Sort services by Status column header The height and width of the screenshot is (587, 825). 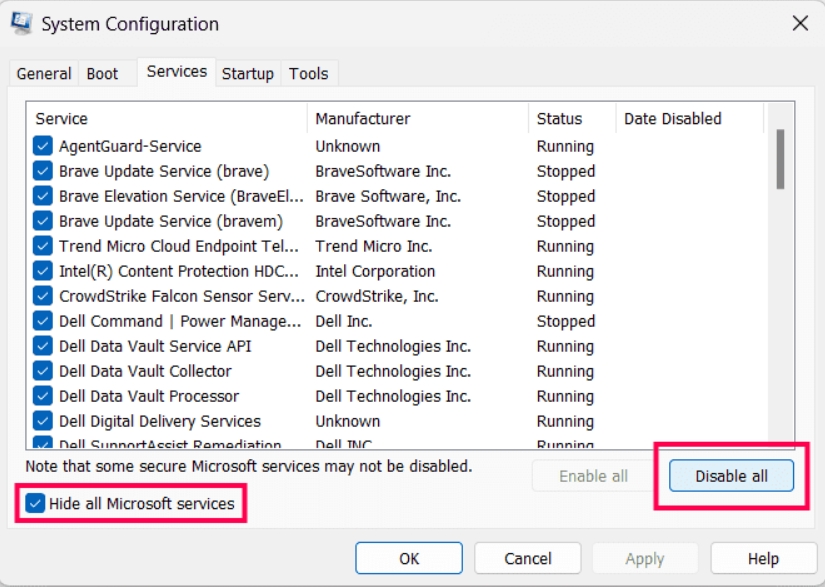(571, 119)
